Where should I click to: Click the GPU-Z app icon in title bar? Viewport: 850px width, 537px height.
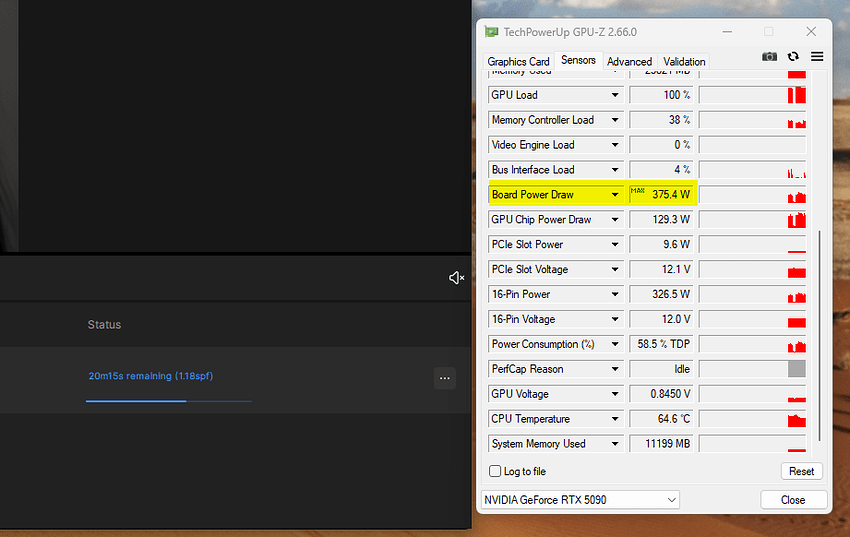click(491, 32)
